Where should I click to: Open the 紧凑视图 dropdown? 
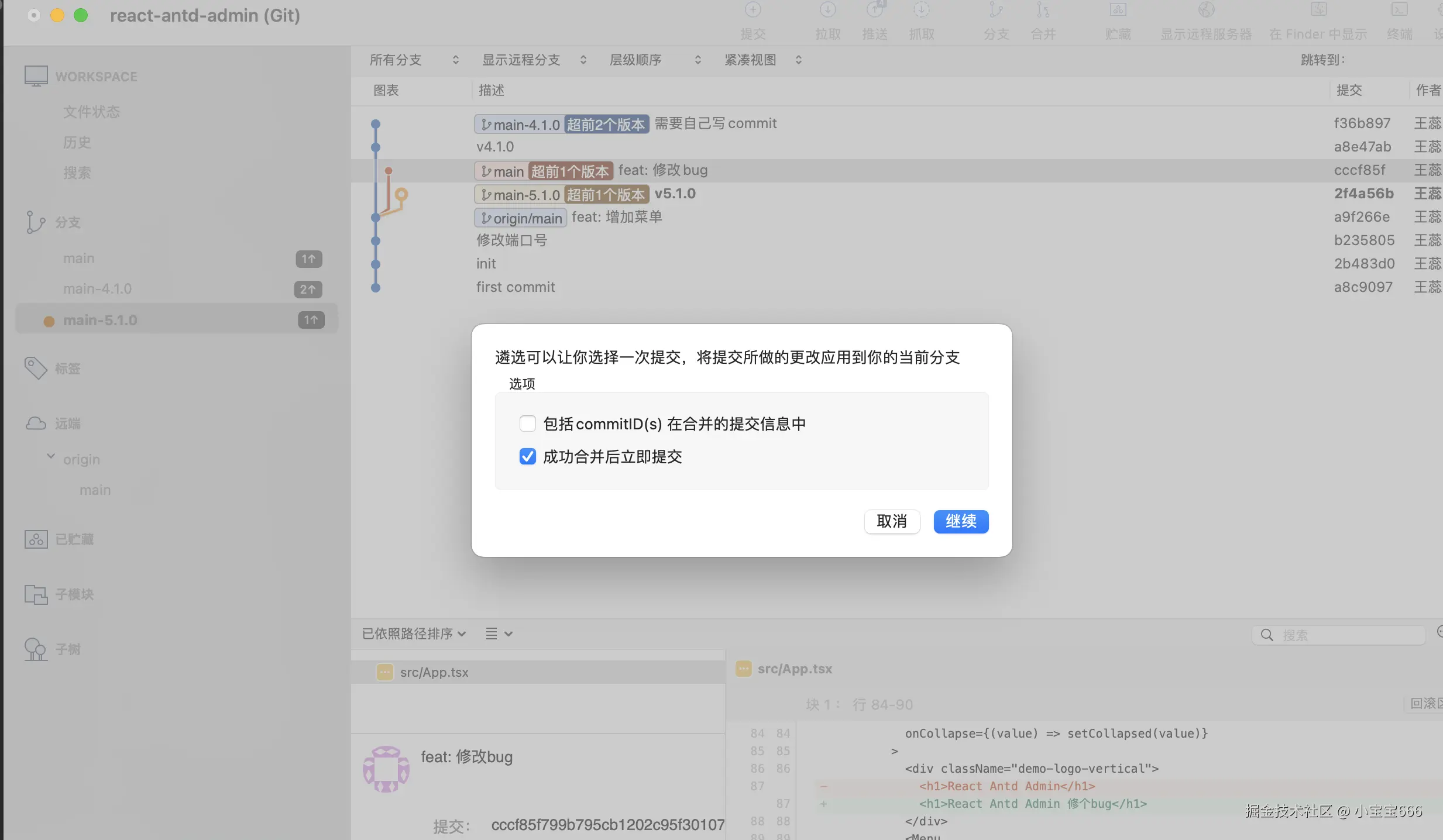[763, 60]
